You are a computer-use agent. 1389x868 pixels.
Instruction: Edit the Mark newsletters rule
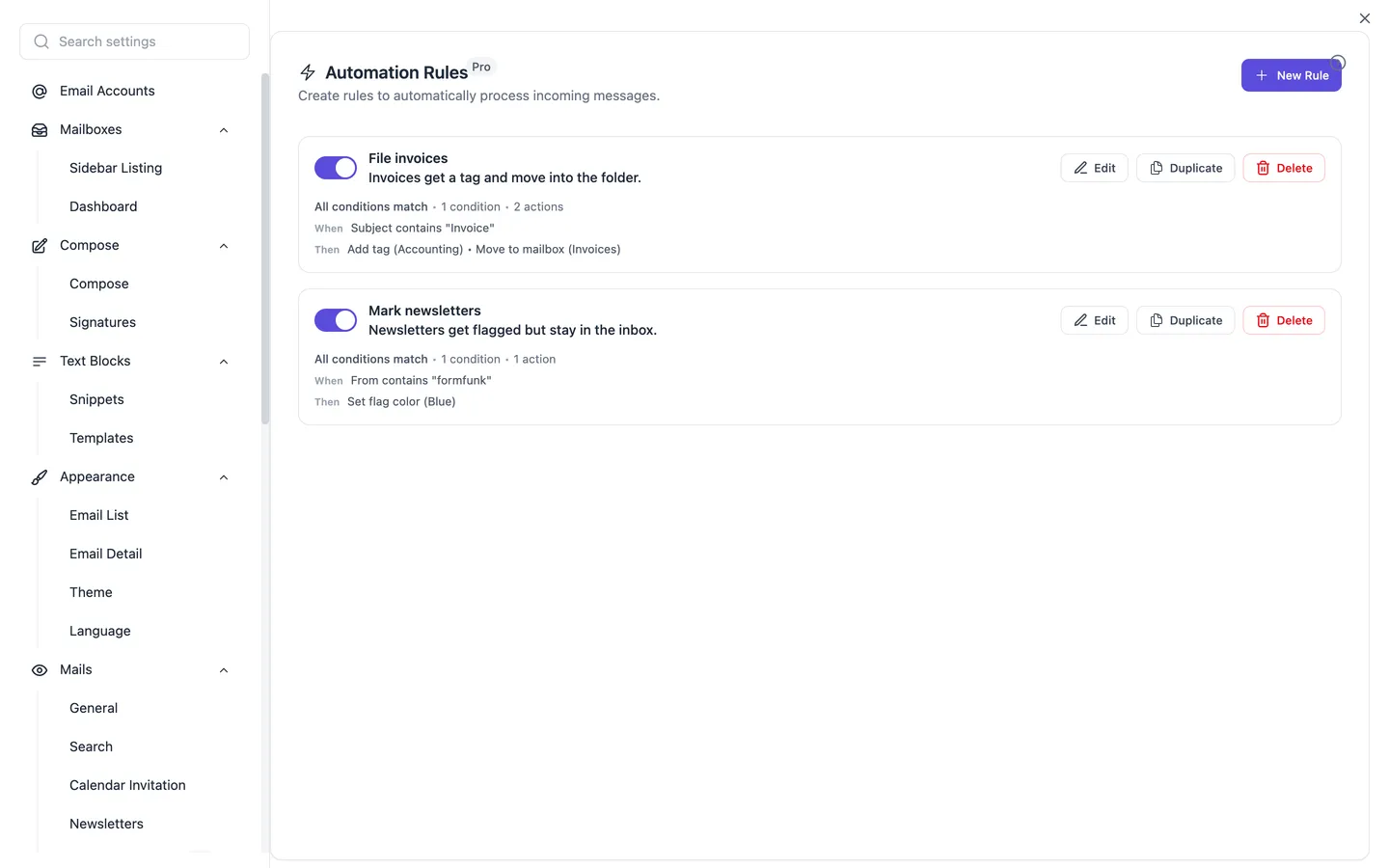tap(1094, 320)
